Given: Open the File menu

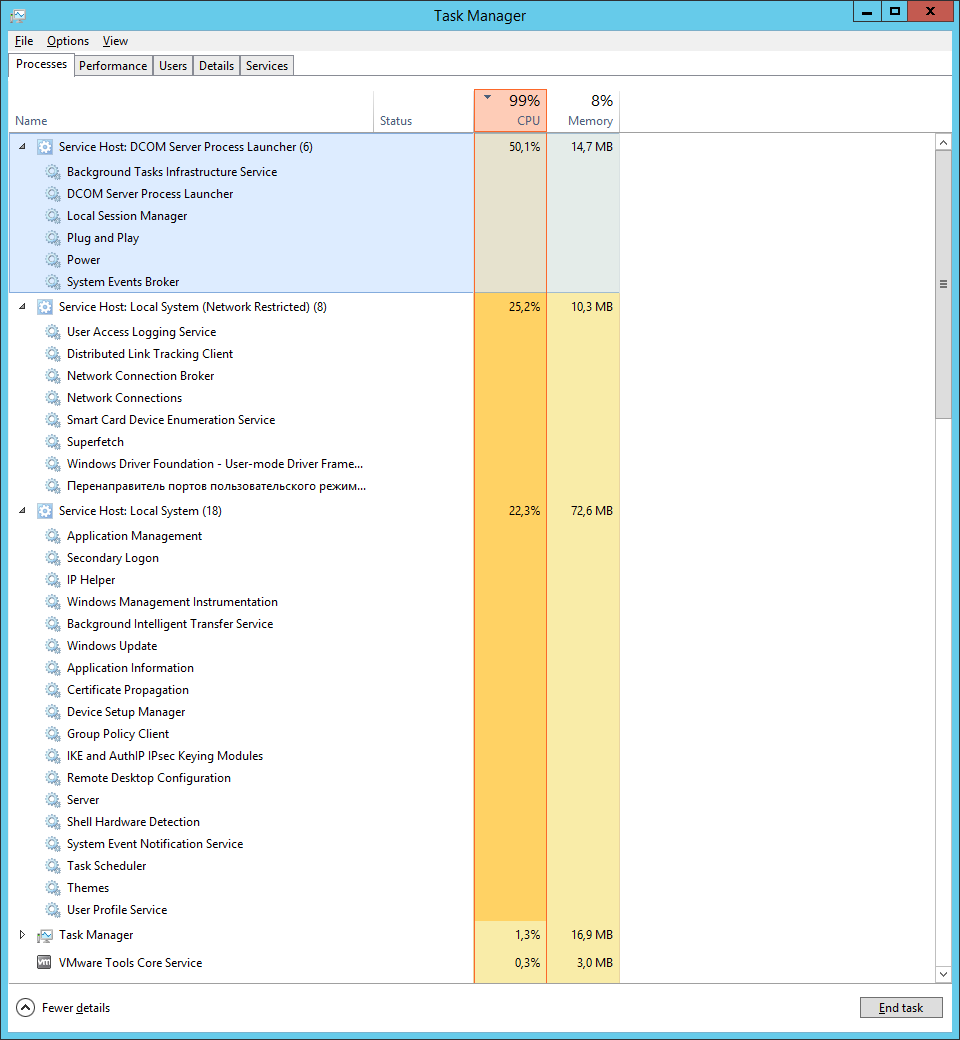Looking at the screenshot, I should point(24,41).
